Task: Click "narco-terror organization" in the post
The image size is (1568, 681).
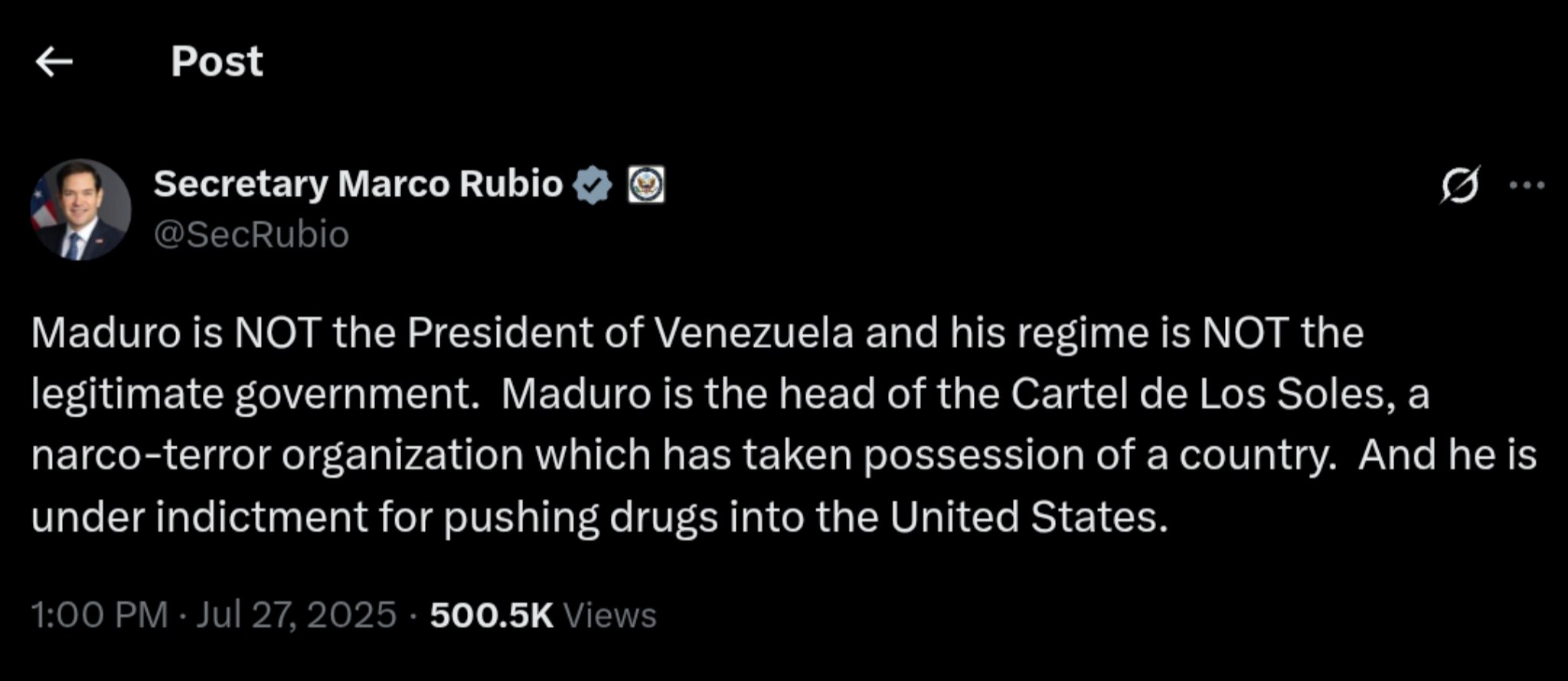Action: pos(277,455)
